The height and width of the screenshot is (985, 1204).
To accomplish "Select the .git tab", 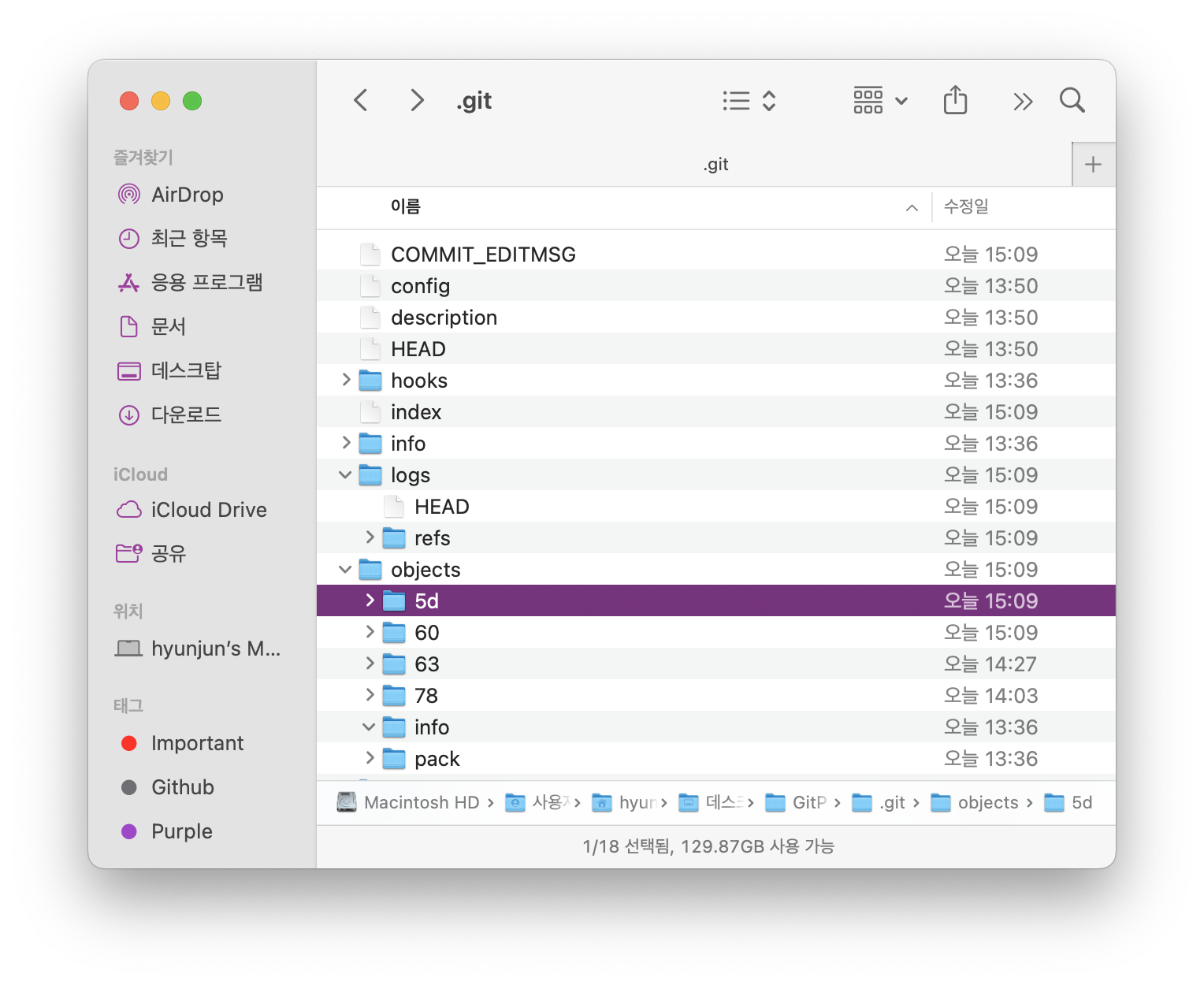I will pyautogui.click(x=694, y=165).
